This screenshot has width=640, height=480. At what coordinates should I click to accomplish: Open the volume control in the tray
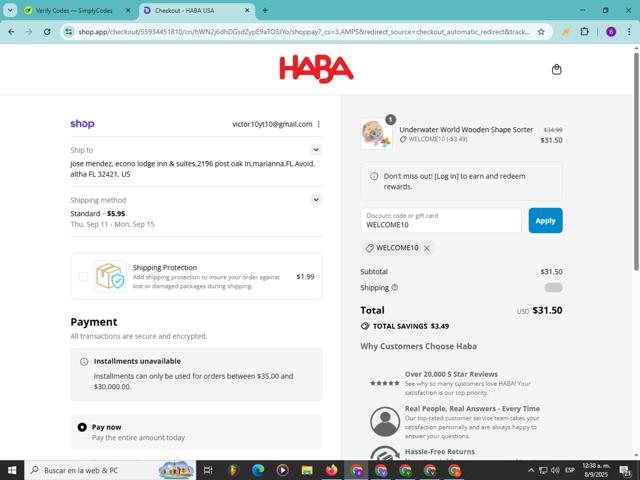click(555, 471)
